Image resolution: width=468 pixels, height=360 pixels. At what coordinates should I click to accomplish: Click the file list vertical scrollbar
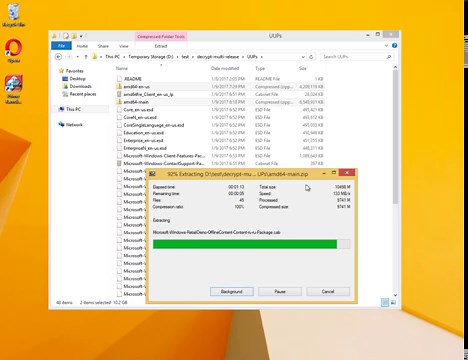coord(395,137)
